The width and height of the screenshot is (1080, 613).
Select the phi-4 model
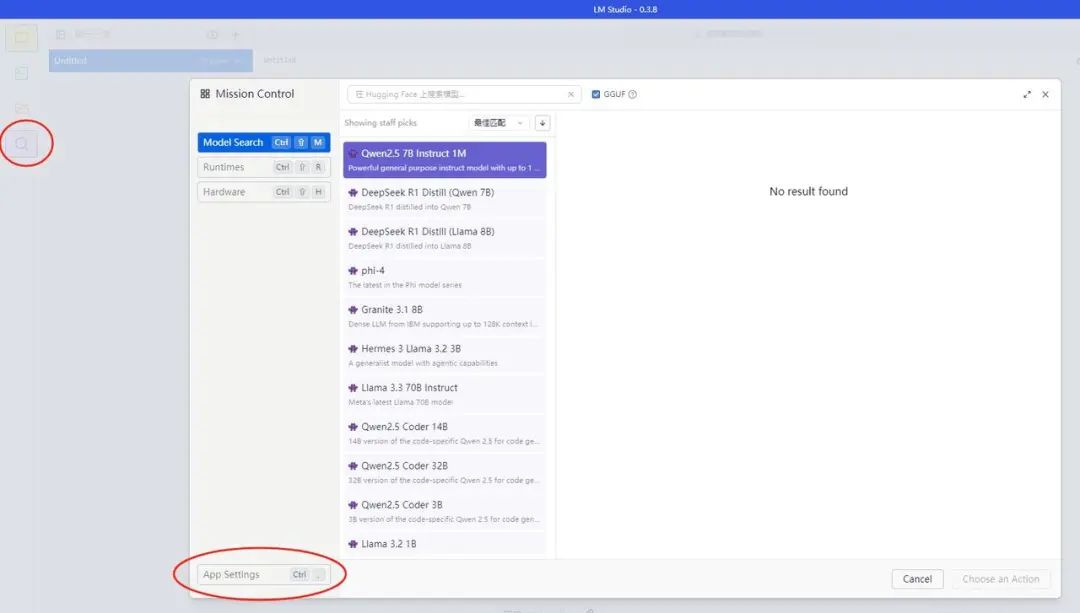[445, 277]
